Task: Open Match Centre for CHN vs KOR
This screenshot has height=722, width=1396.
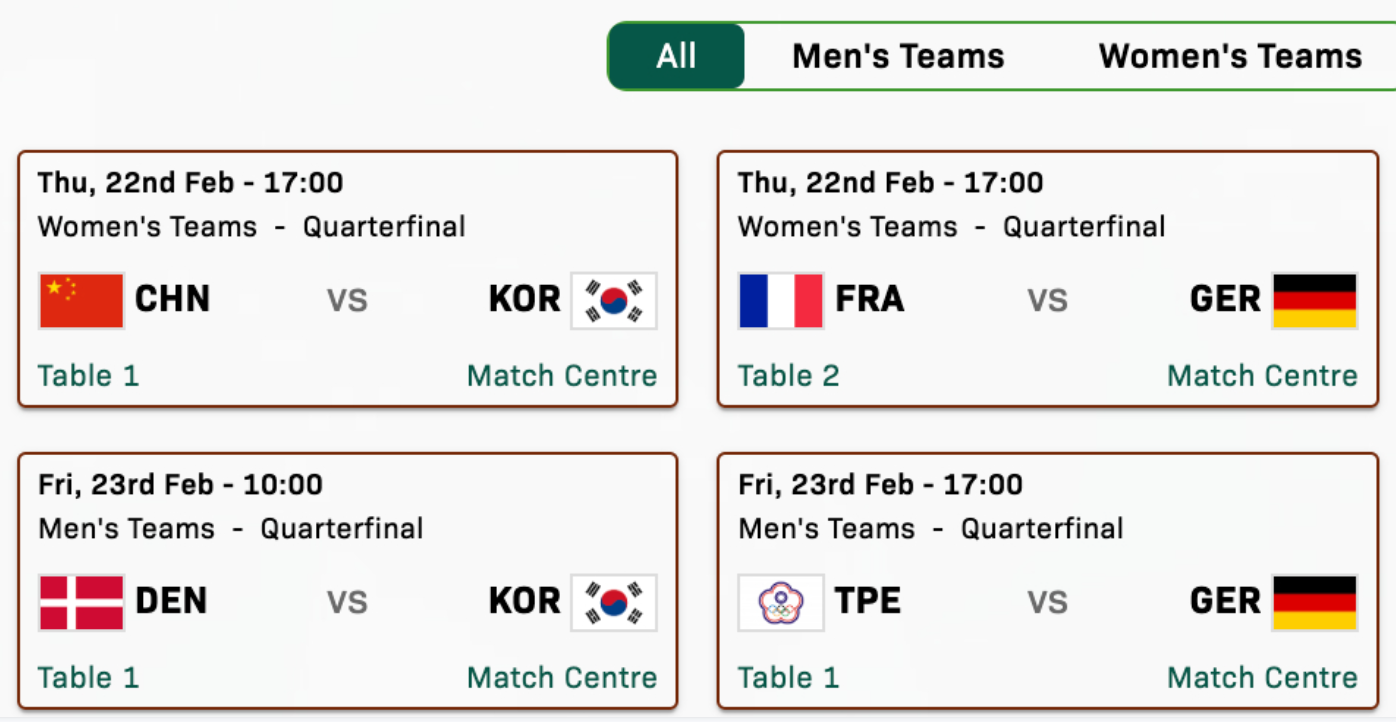Action: [562, 376]
